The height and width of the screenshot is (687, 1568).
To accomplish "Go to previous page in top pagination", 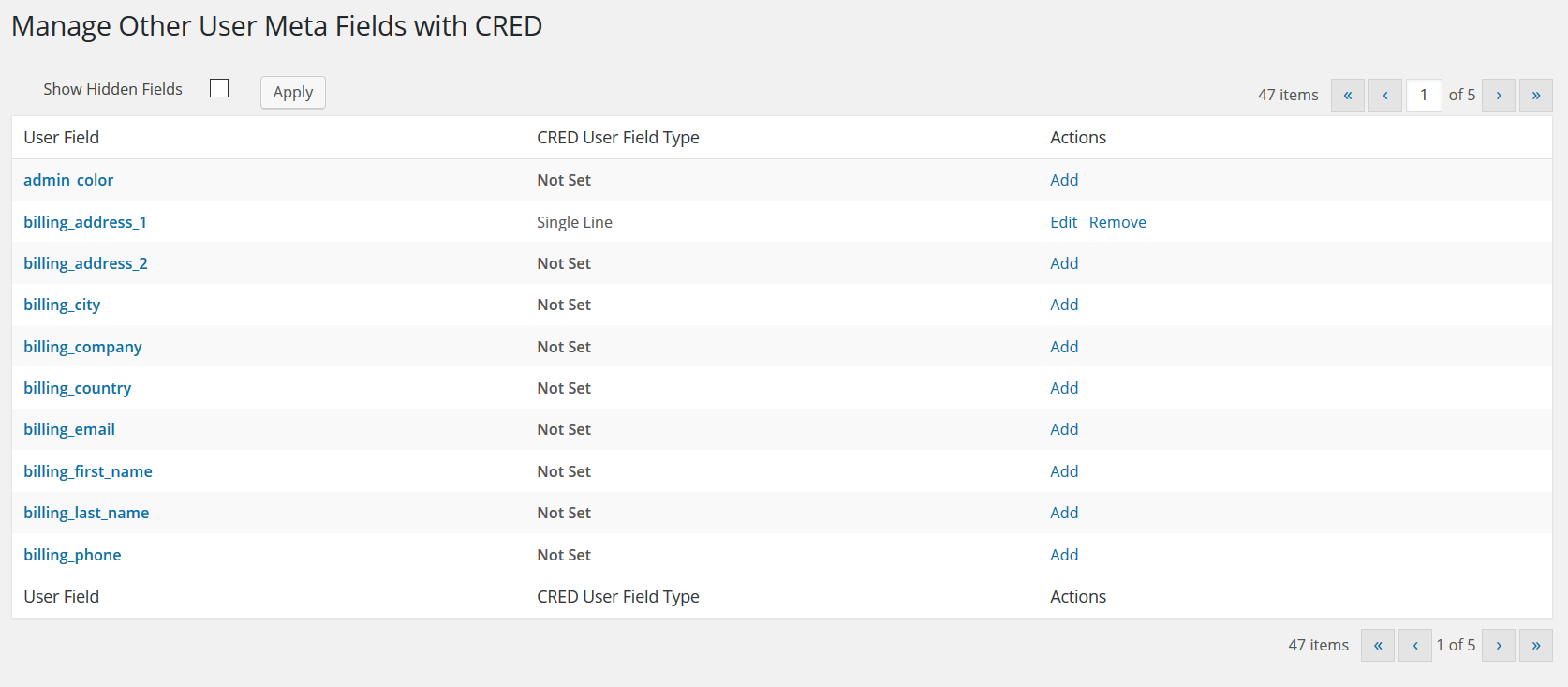I will [x=1385, y=95].
